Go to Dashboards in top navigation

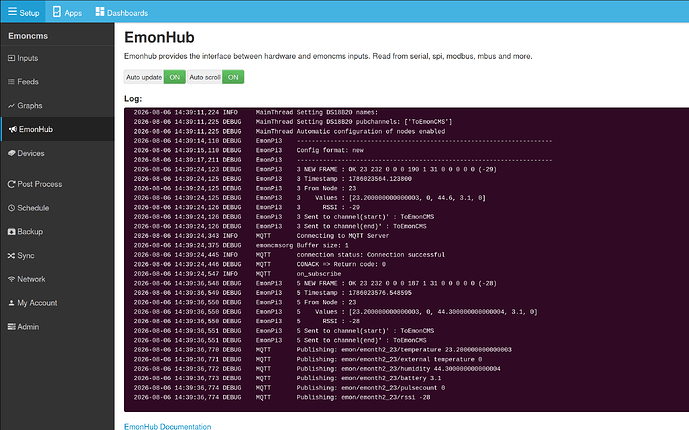pos(127,13)
